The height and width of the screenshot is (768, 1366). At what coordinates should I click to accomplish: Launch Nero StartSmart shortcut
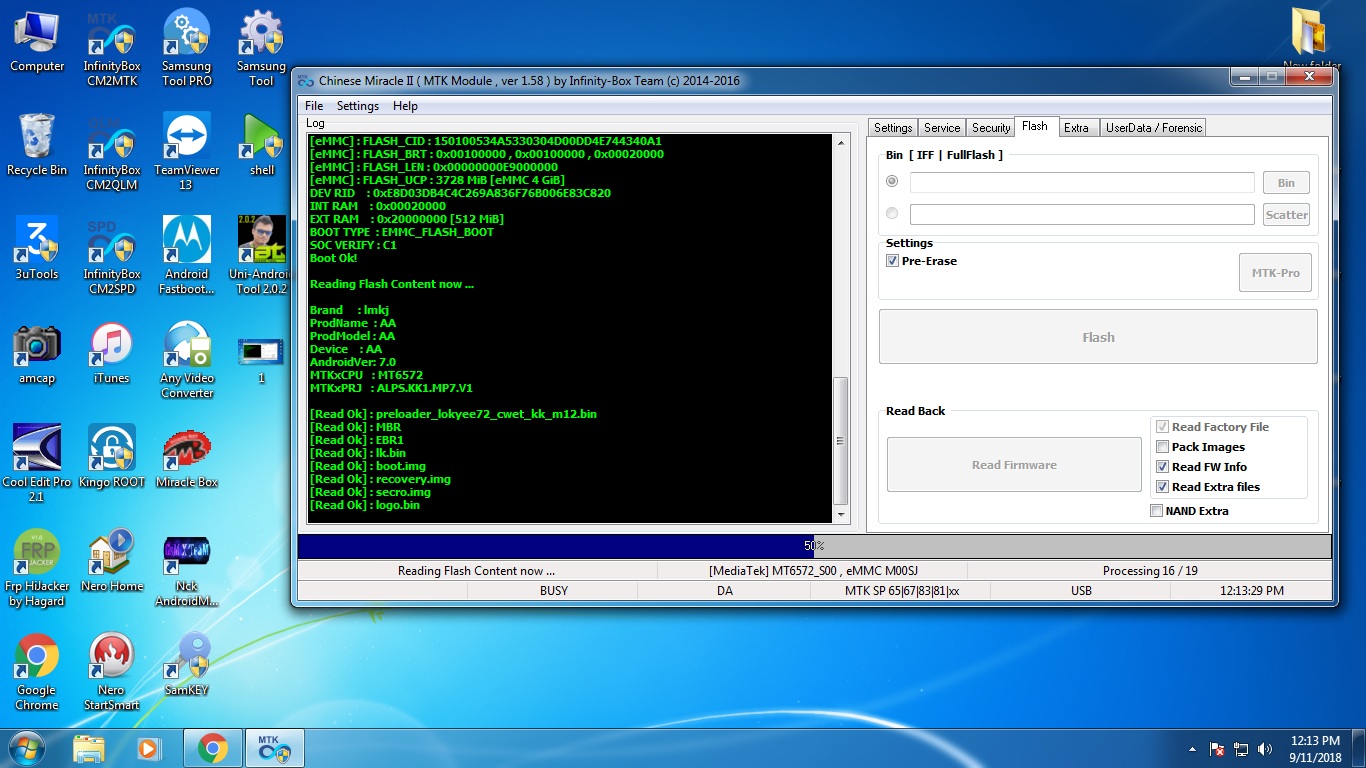click(x=111, y=672)
